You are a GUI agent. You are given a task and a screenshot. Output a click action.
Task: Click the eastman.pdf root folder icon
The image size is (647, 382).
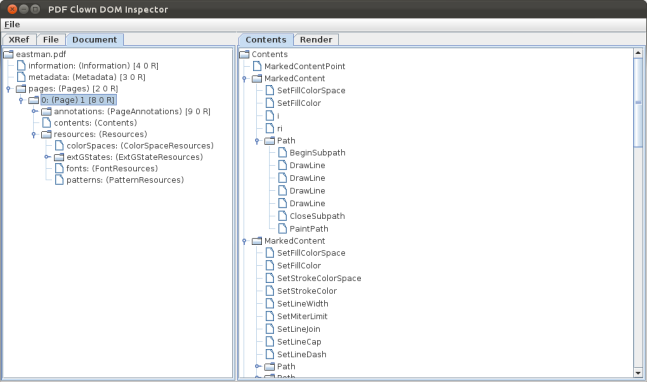(8, 54)
